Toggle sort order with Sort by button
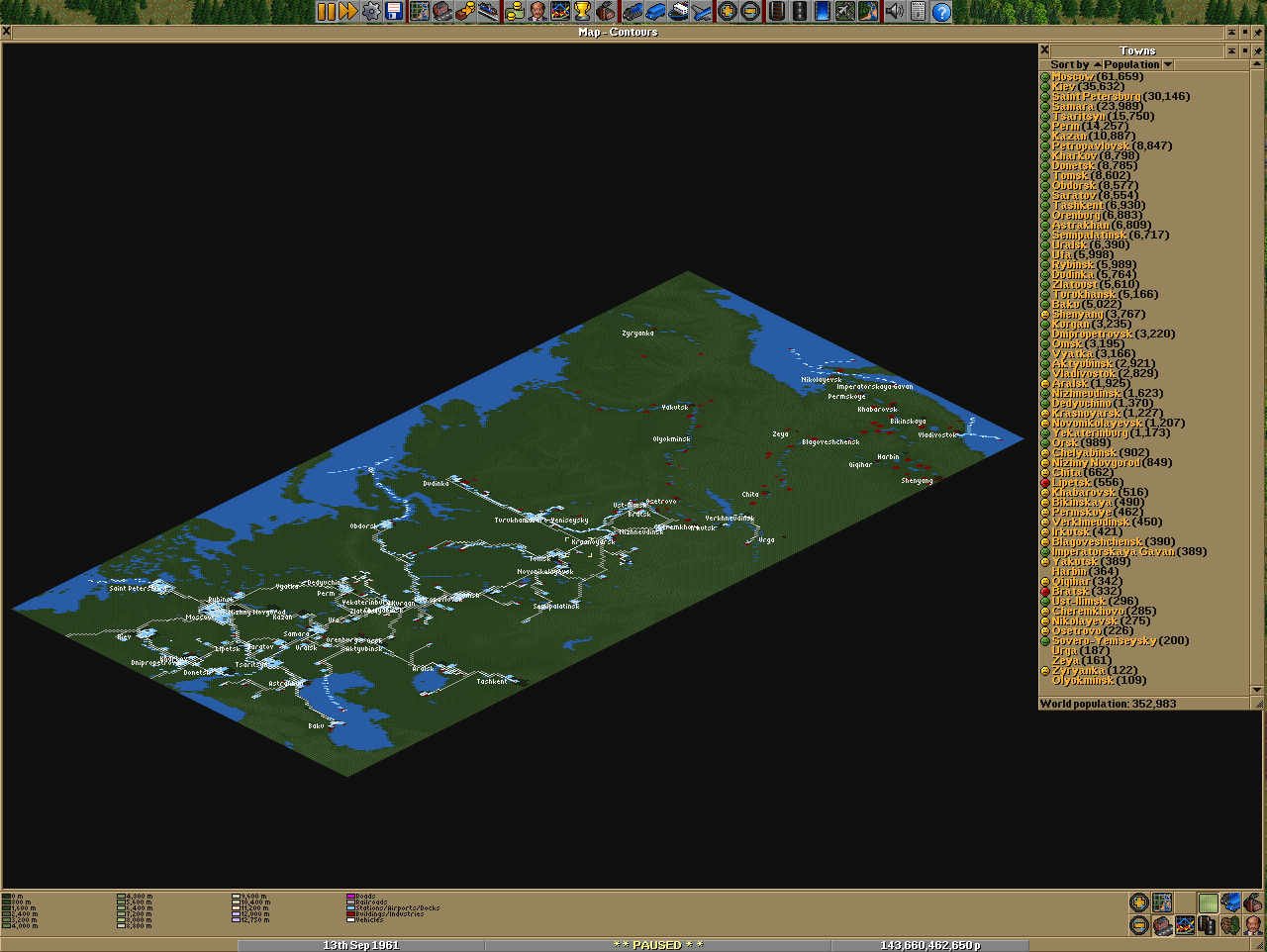The height and width of the screenshot is (952, 1267). (1070, 64)
